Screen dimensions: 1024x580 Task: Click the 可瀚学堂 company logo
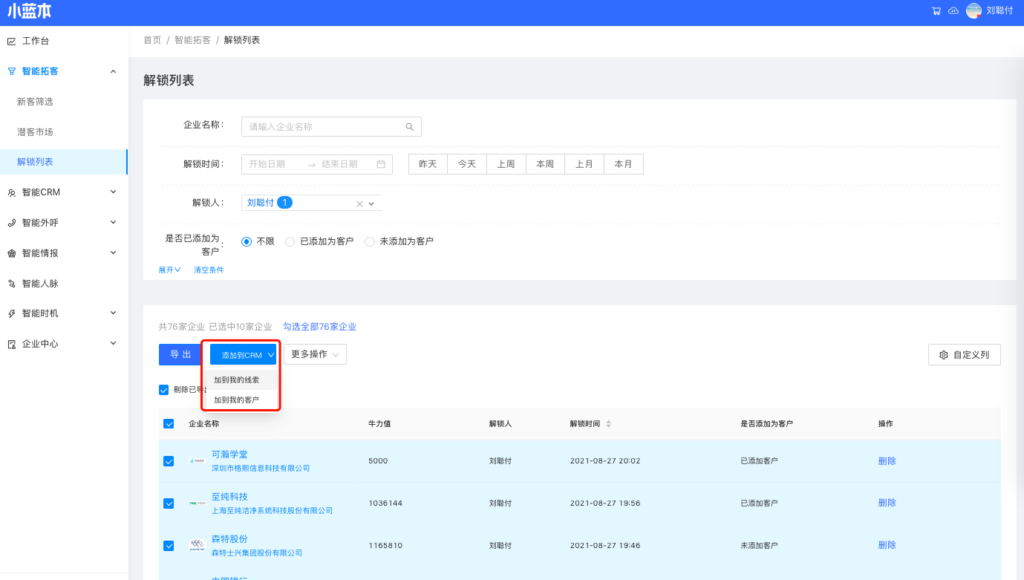click(x=197, y=461)
